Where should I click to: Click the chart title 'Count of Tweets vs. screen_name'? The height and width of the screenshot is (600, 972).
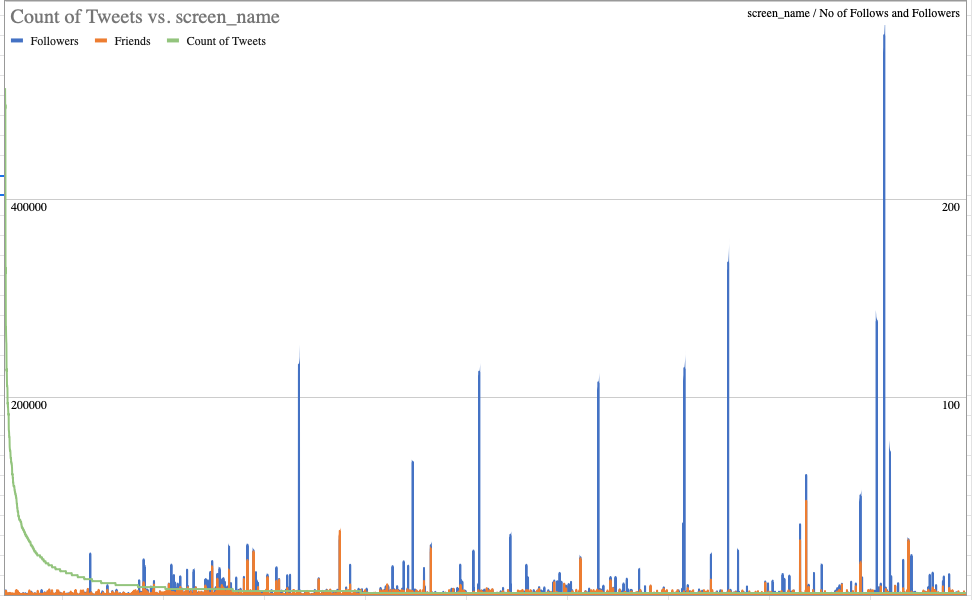click(x=145, y=17)
